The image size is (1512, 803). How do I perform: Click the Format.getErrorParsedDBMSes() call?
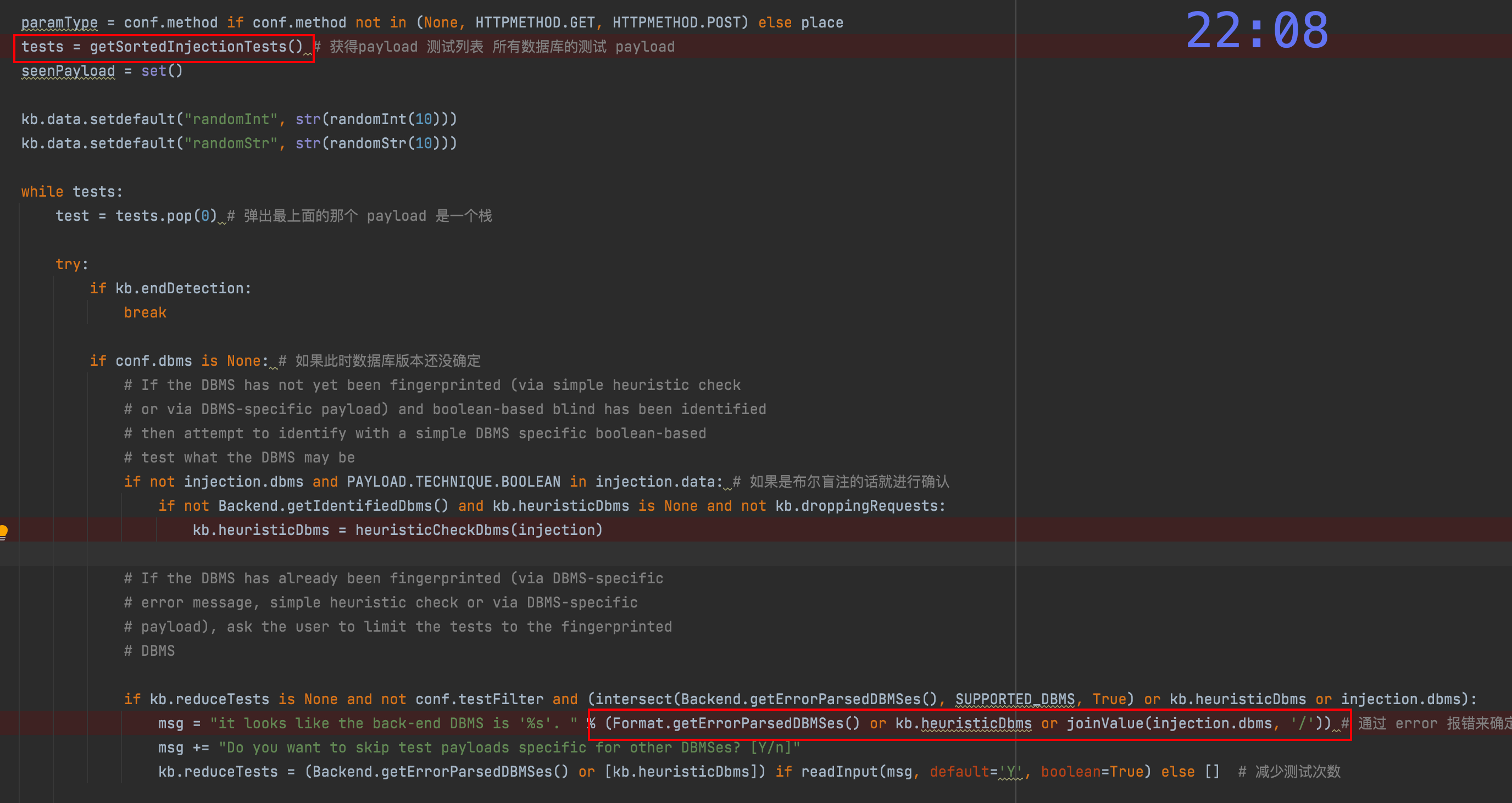click(736, 723)
